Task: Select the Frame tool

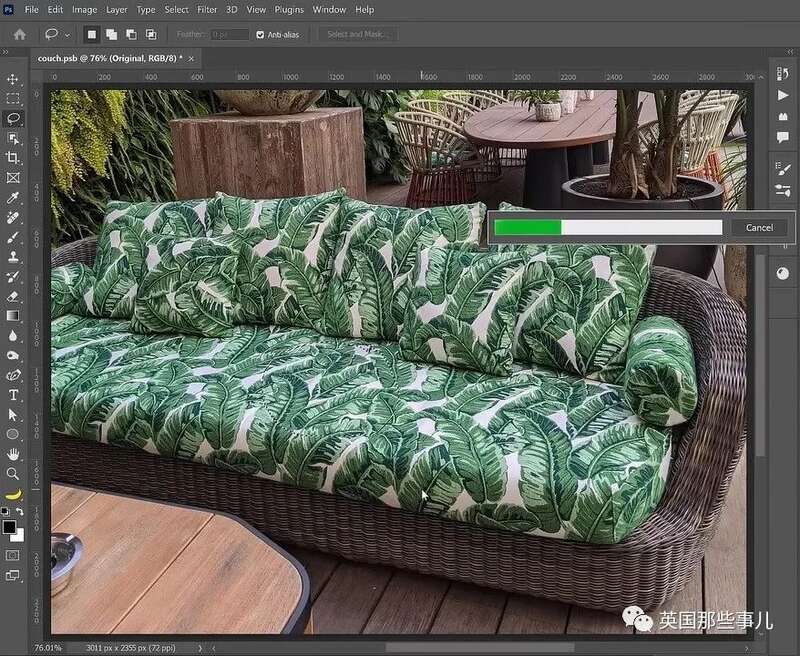Action: coord(13,178)
